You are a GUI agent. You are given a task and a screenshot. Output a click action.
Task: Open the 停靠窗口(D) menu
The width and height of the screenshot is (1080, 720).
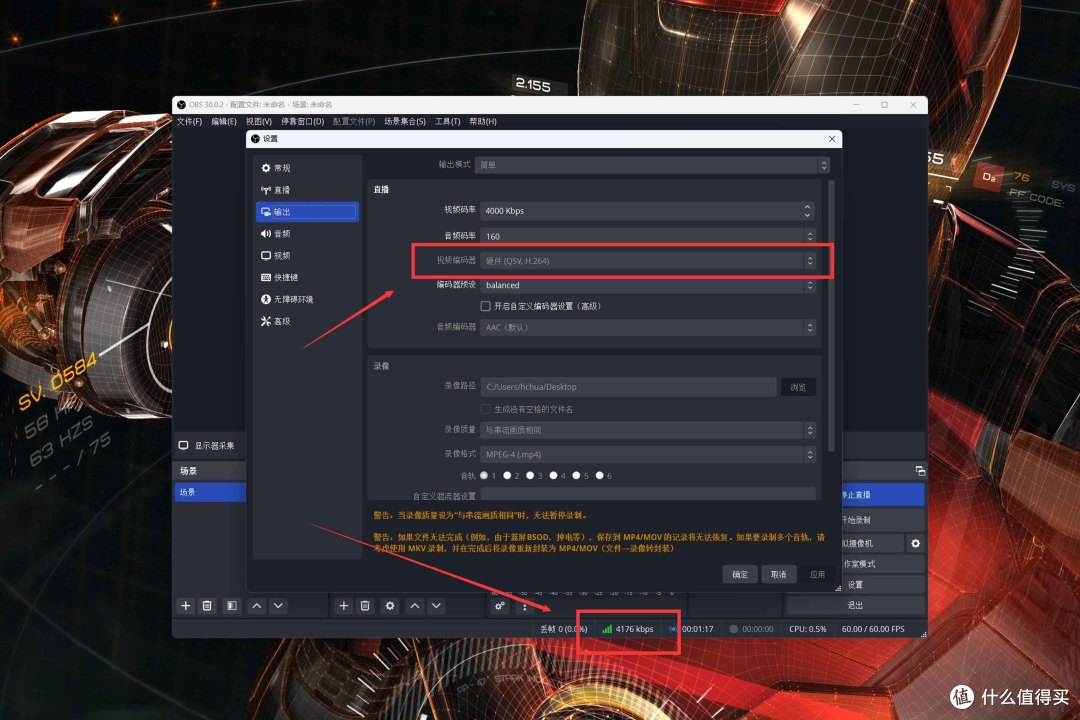[302, 122]
